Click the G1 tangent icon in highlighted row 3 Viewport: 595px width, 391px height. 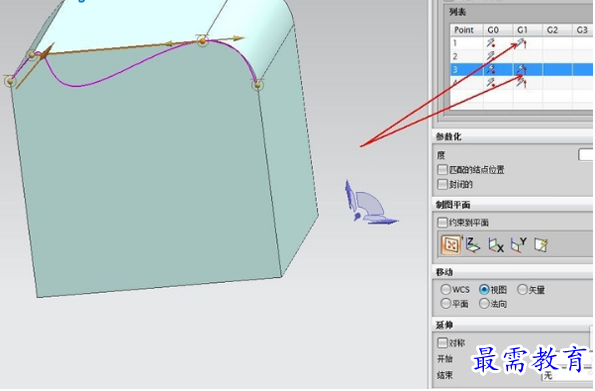coord(522,69)
